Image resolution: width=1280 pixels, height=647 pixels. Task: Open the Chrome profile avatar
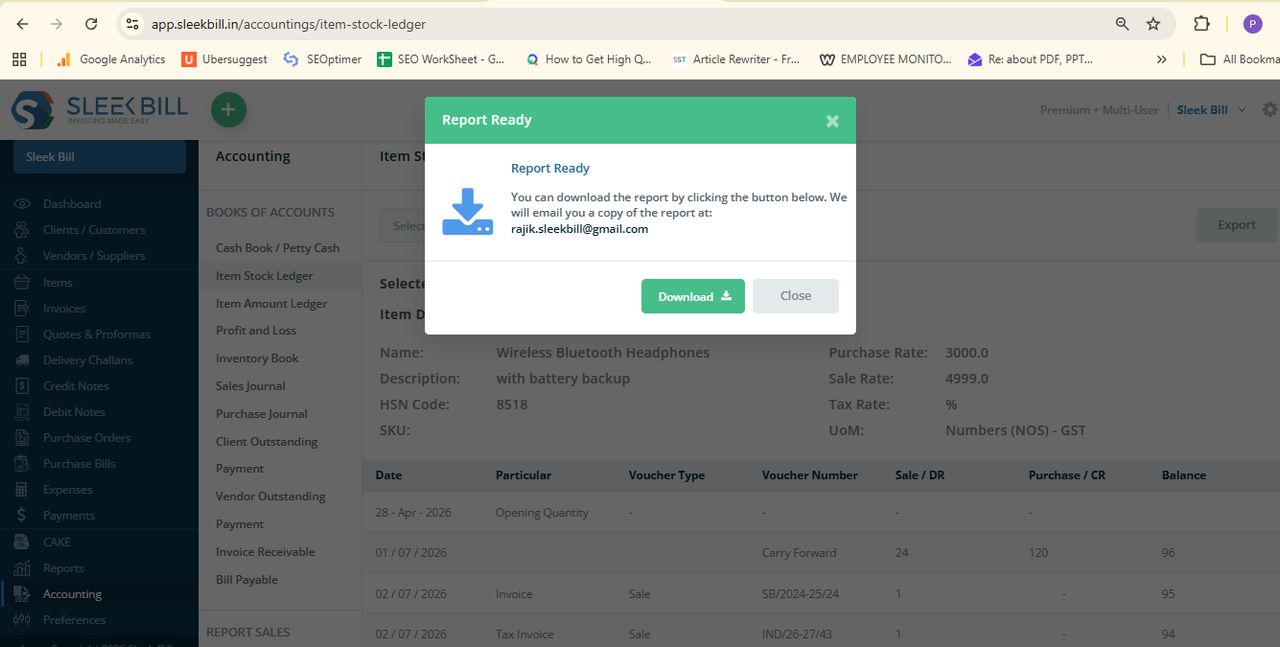(x=1252, y=23)
